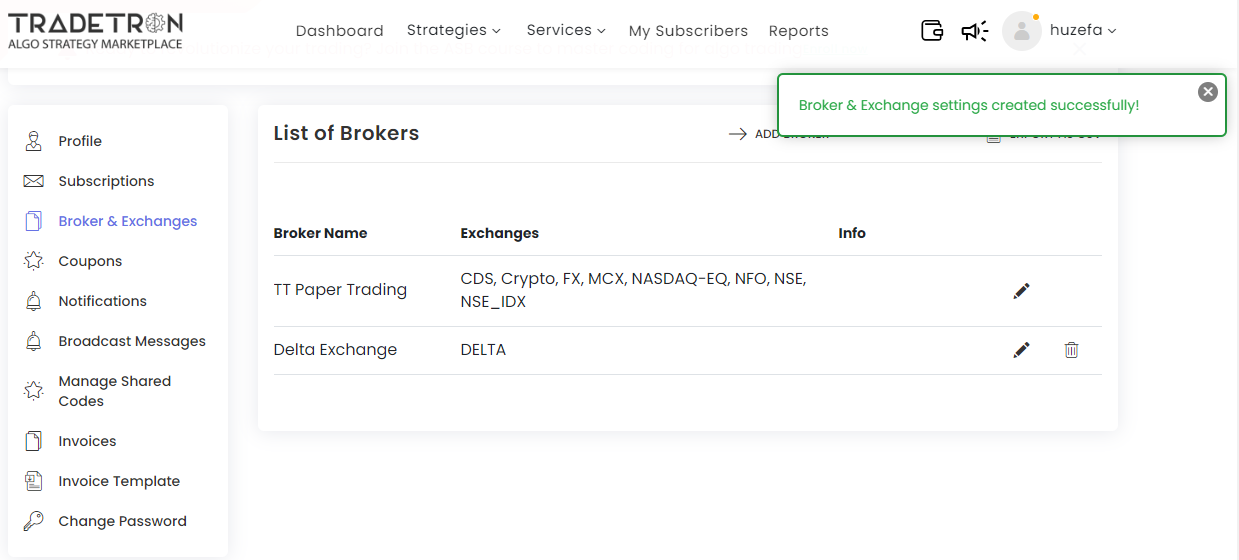Delete Delta Exchange broker trash icon
1239x560 pixels.
point(1071,350)
